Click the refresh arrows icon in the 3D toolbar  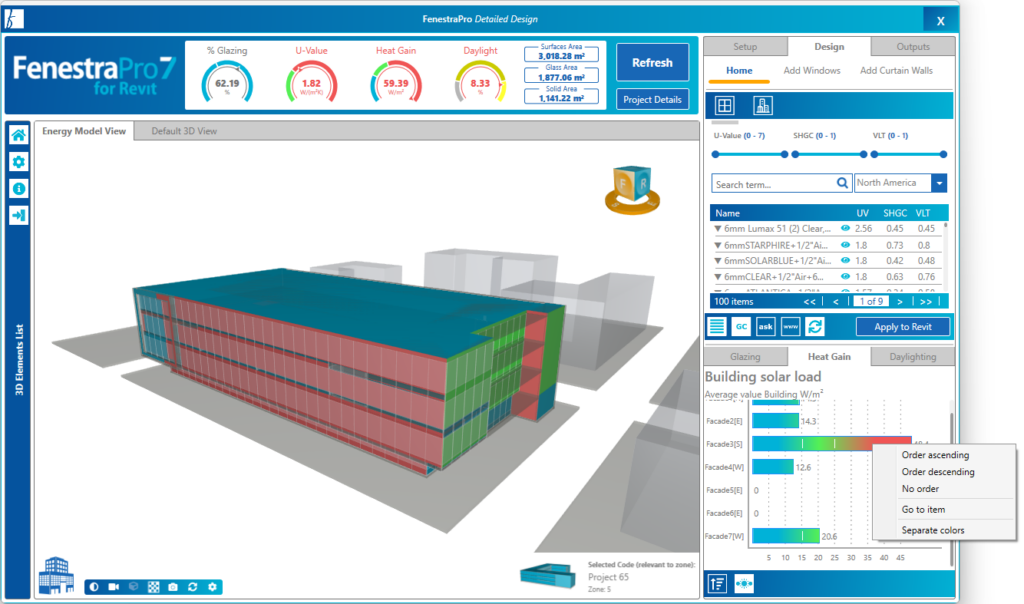click(x=193, y=587)
